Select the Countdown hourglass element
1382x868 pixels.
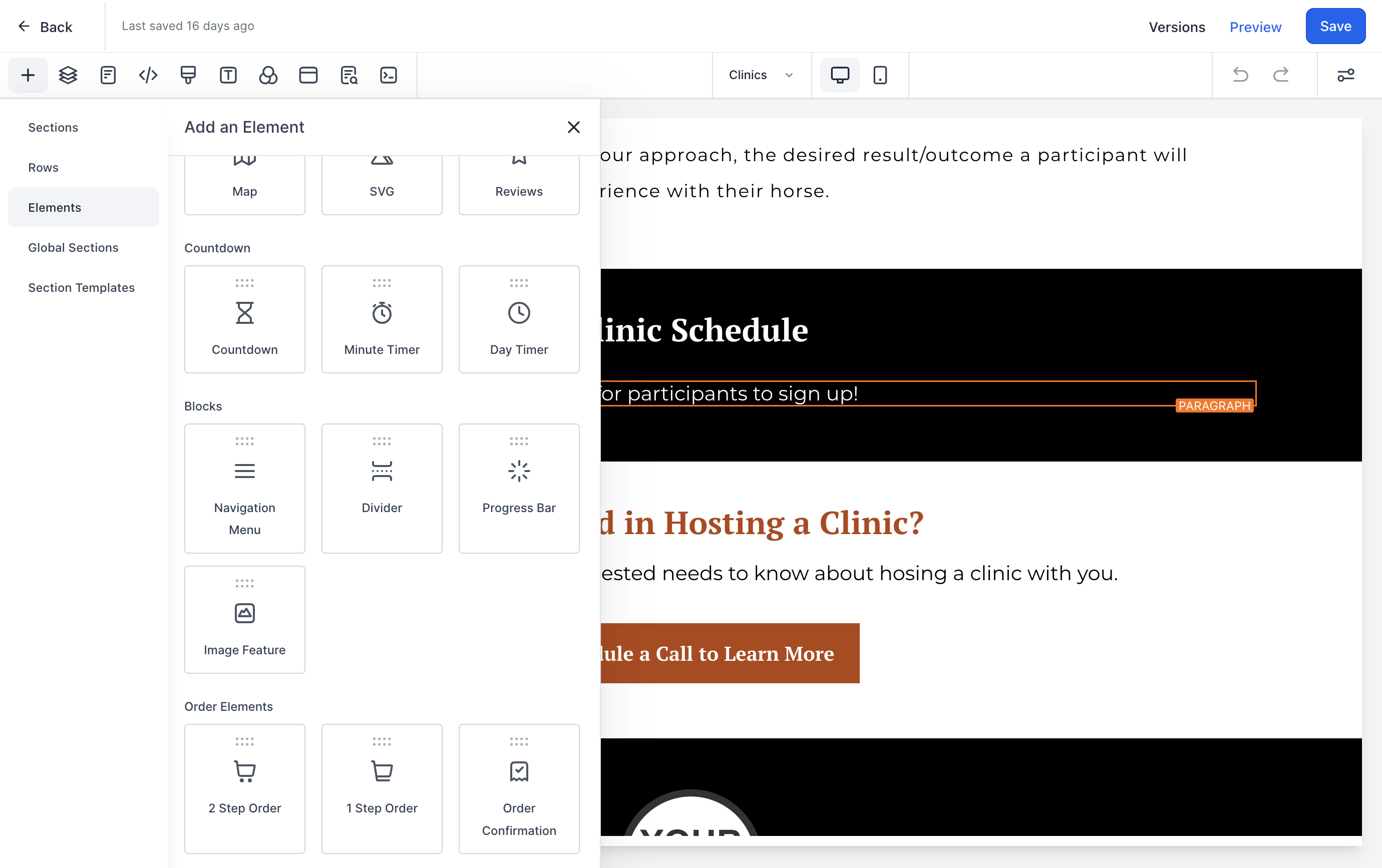click(244, 319)
